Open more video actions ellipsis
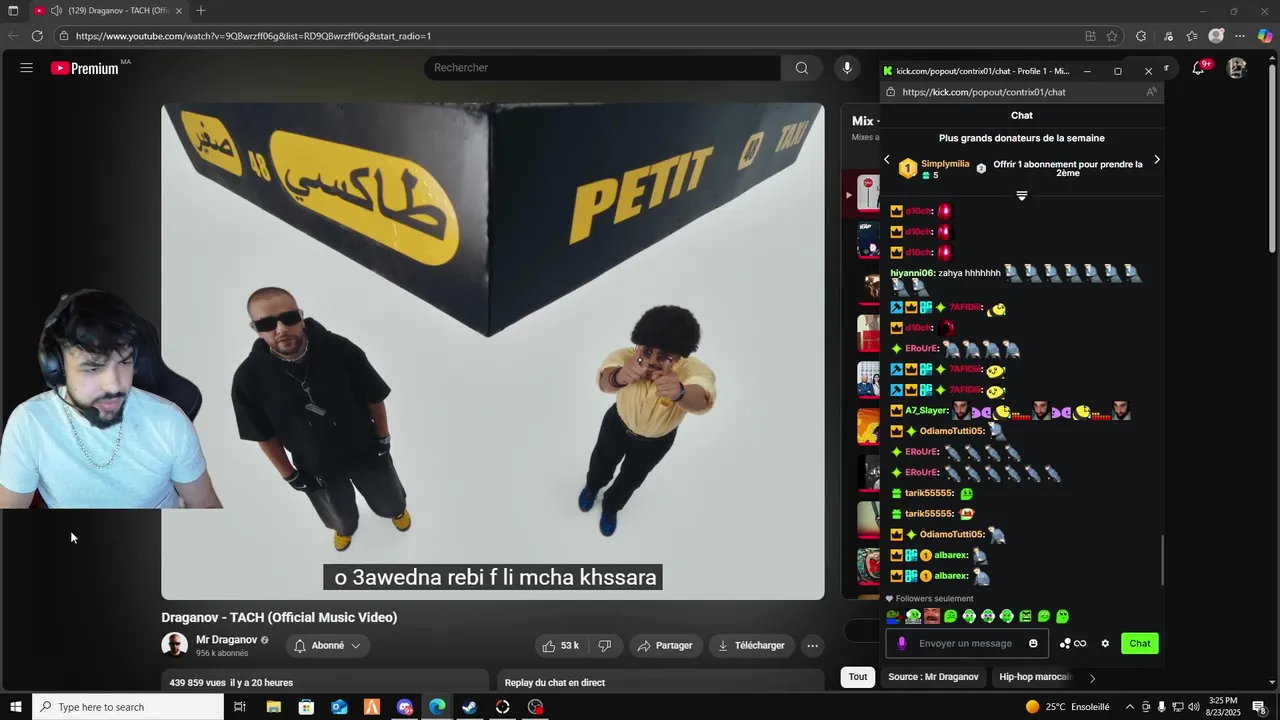 [x=813, y=646]
